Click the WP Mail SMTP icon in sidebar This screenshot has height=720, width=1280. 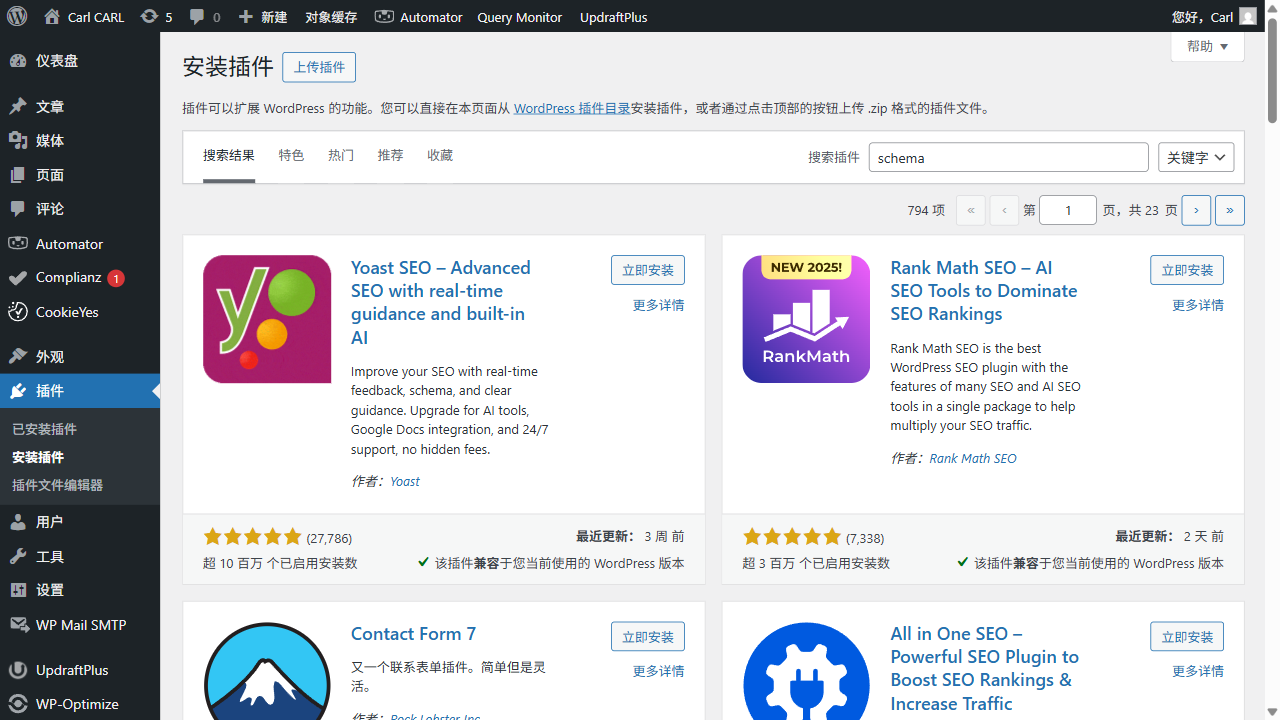pos(18,624)
